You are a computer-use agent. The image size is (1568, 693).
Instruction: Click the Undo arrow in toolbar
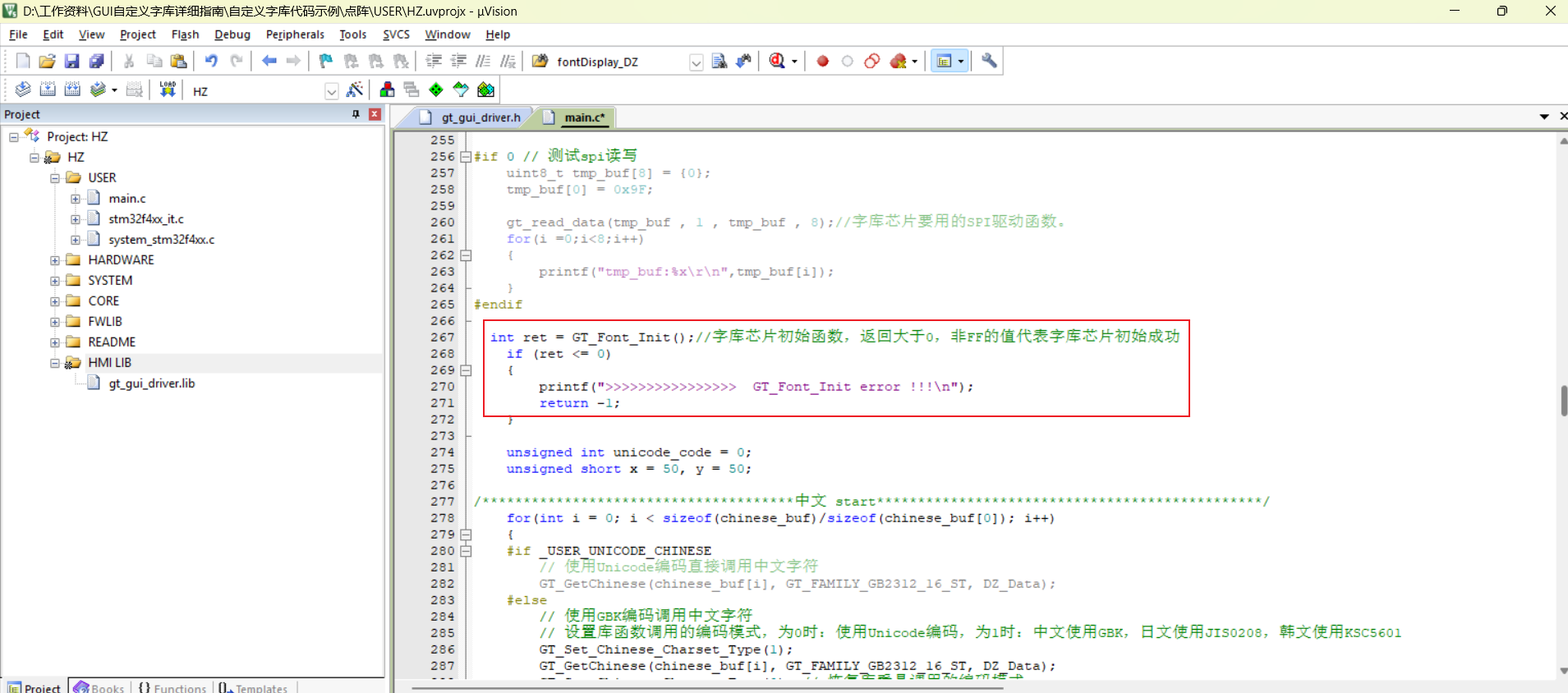point(211,61)
